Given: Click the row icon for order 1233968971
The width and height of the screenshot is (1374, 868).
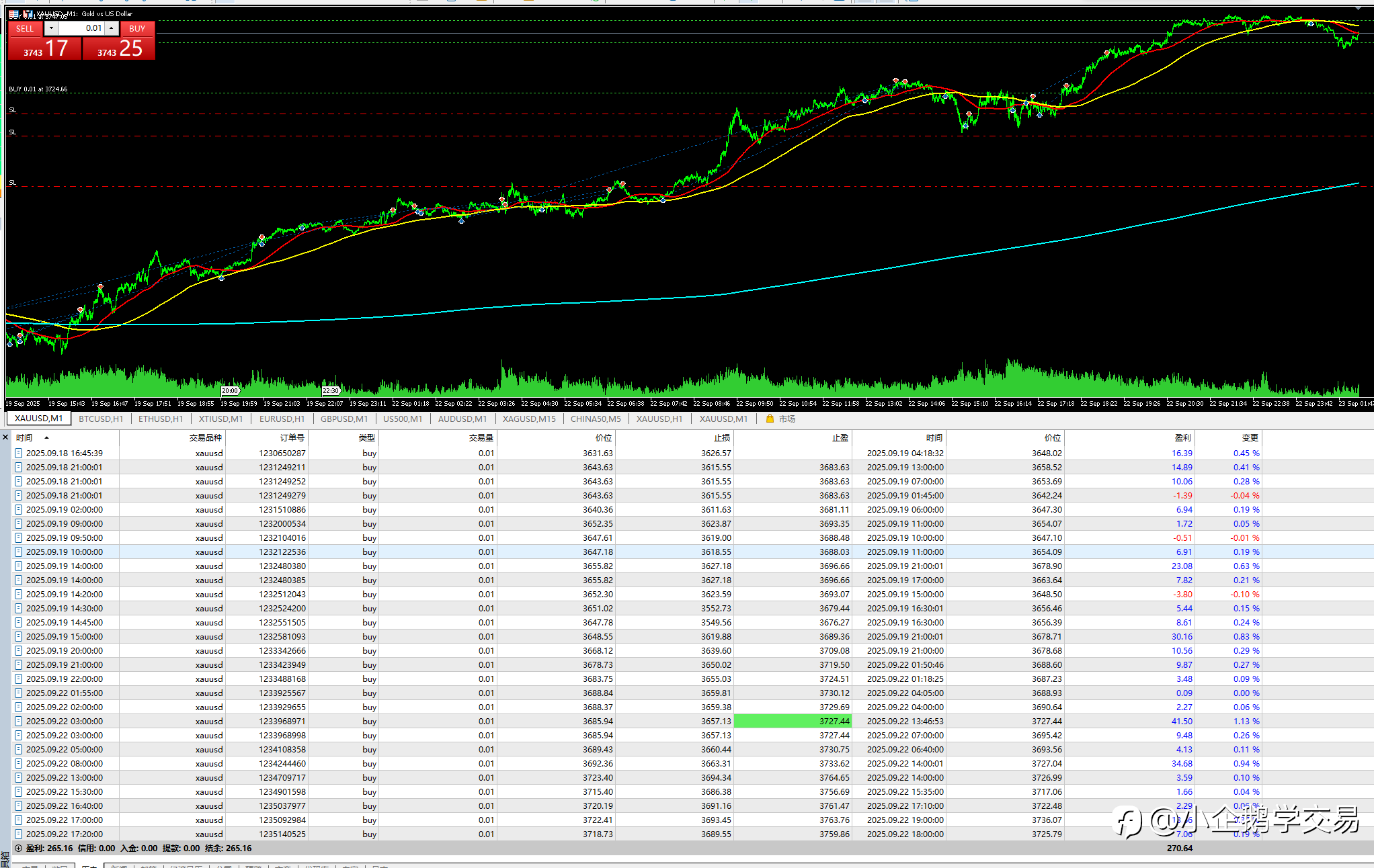Looking at the screenshot, I should pos(19,722).
